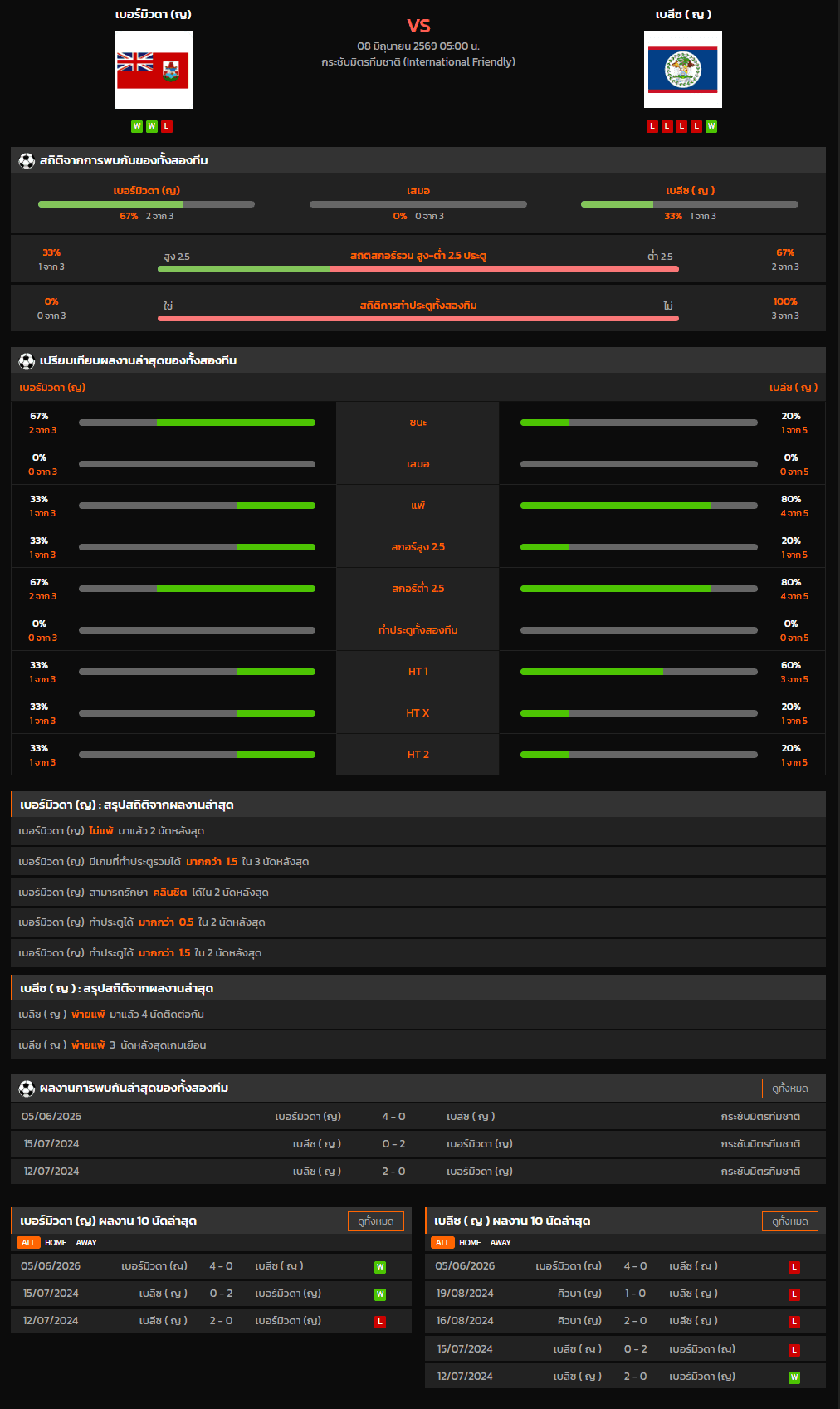Click the 'HT 2' comparison row label
The width and height of the screenshot is (840, 1409).
click(418, 755)
